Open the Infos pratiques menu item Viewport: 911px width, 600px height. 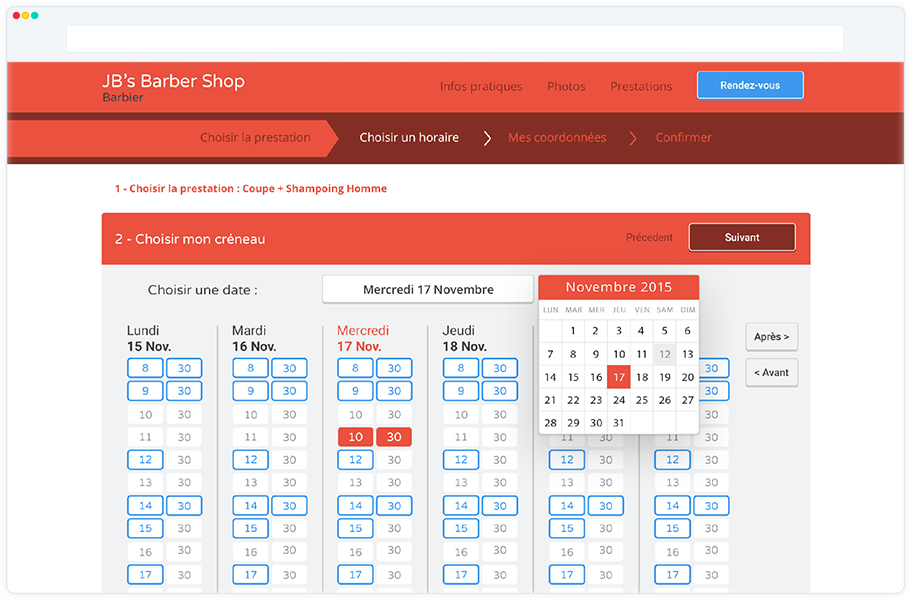point(480,87)
